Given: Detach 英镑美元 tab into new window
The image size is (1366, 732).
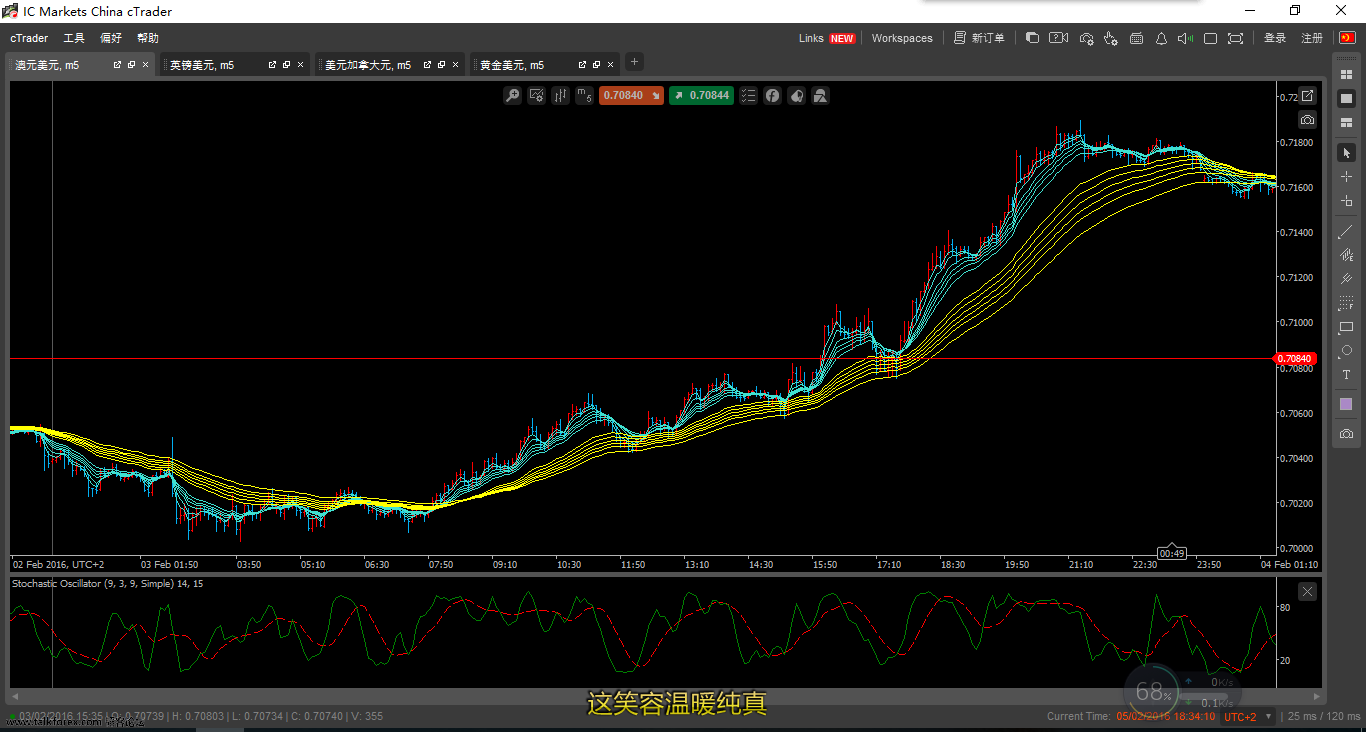Looking at the screenshot, I should coord(272,65).
